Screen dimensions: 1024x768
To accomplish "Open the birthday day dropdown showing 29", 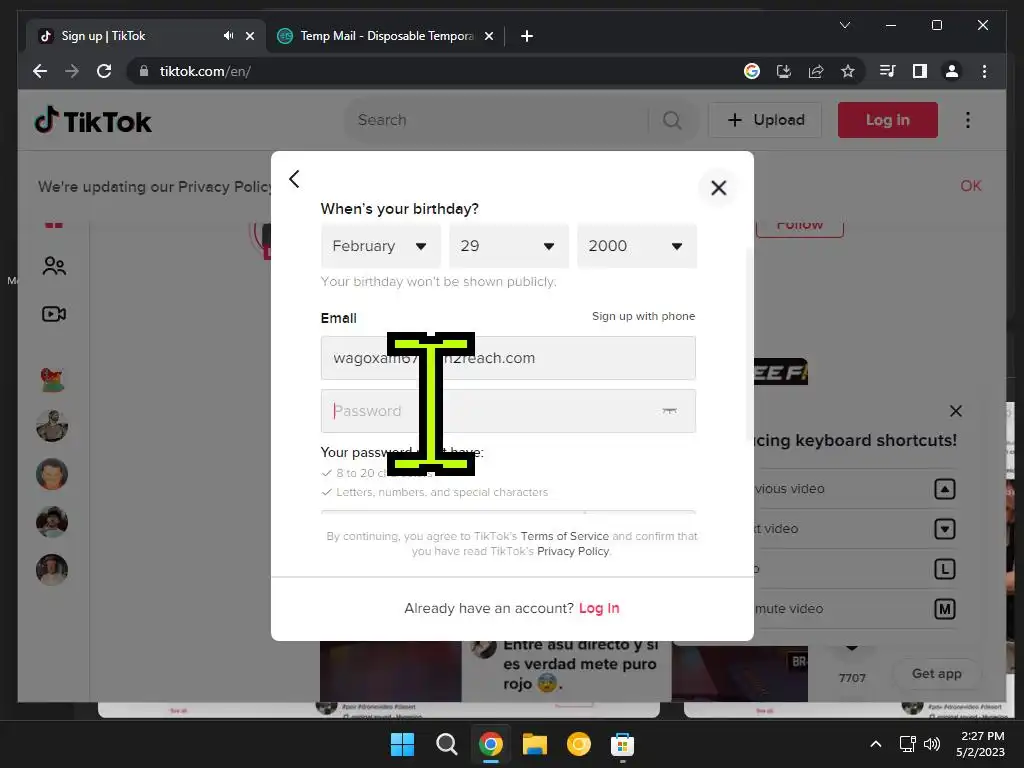I will (x=509, y=246).
